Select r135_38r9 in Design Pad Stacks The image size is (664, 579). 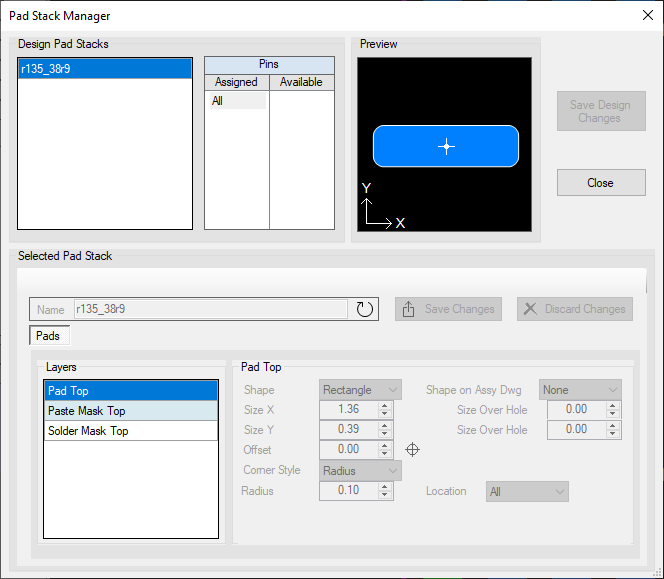coord(104,69)
